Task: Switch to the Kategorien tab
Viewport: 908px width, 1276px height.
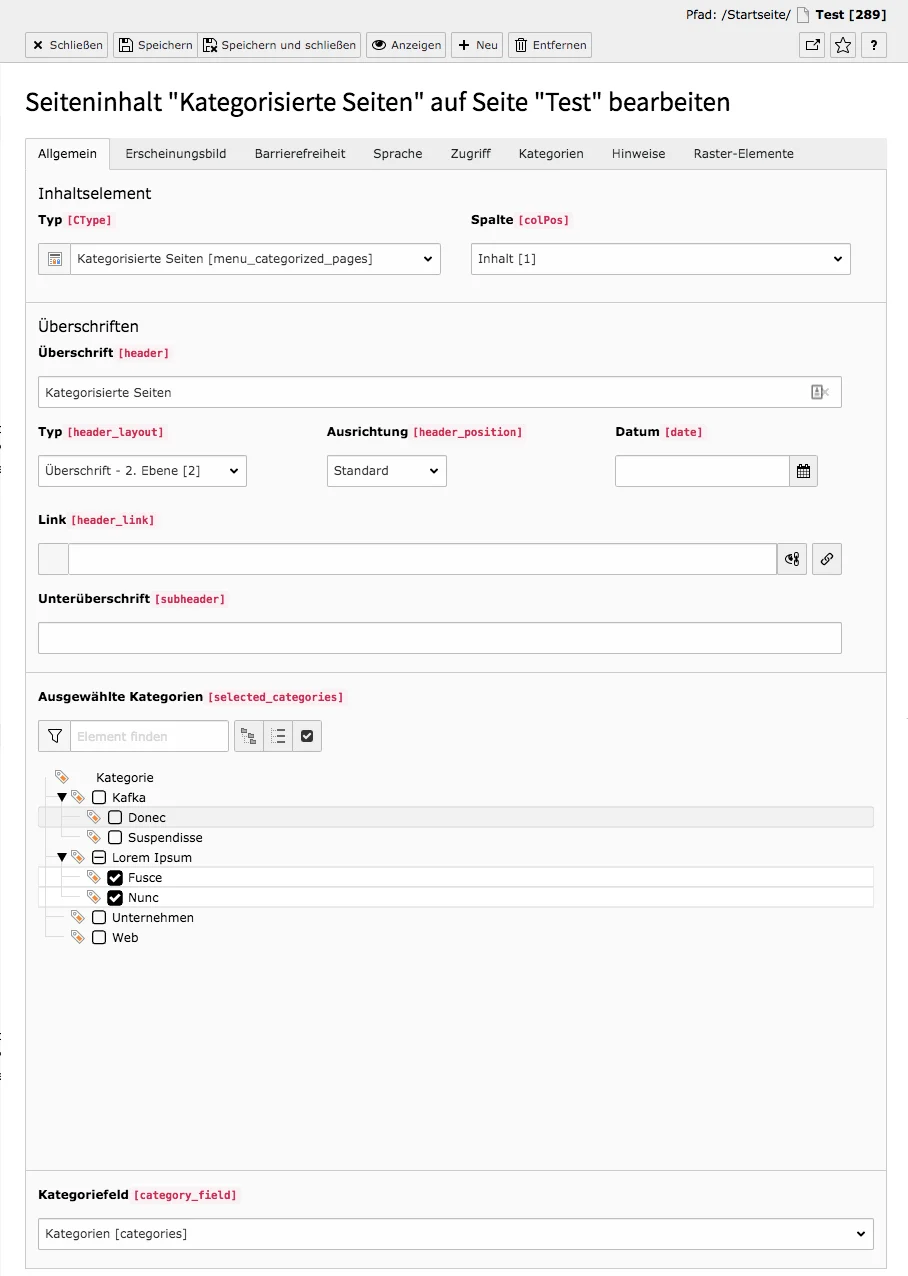Action: (x=551, y=153)
